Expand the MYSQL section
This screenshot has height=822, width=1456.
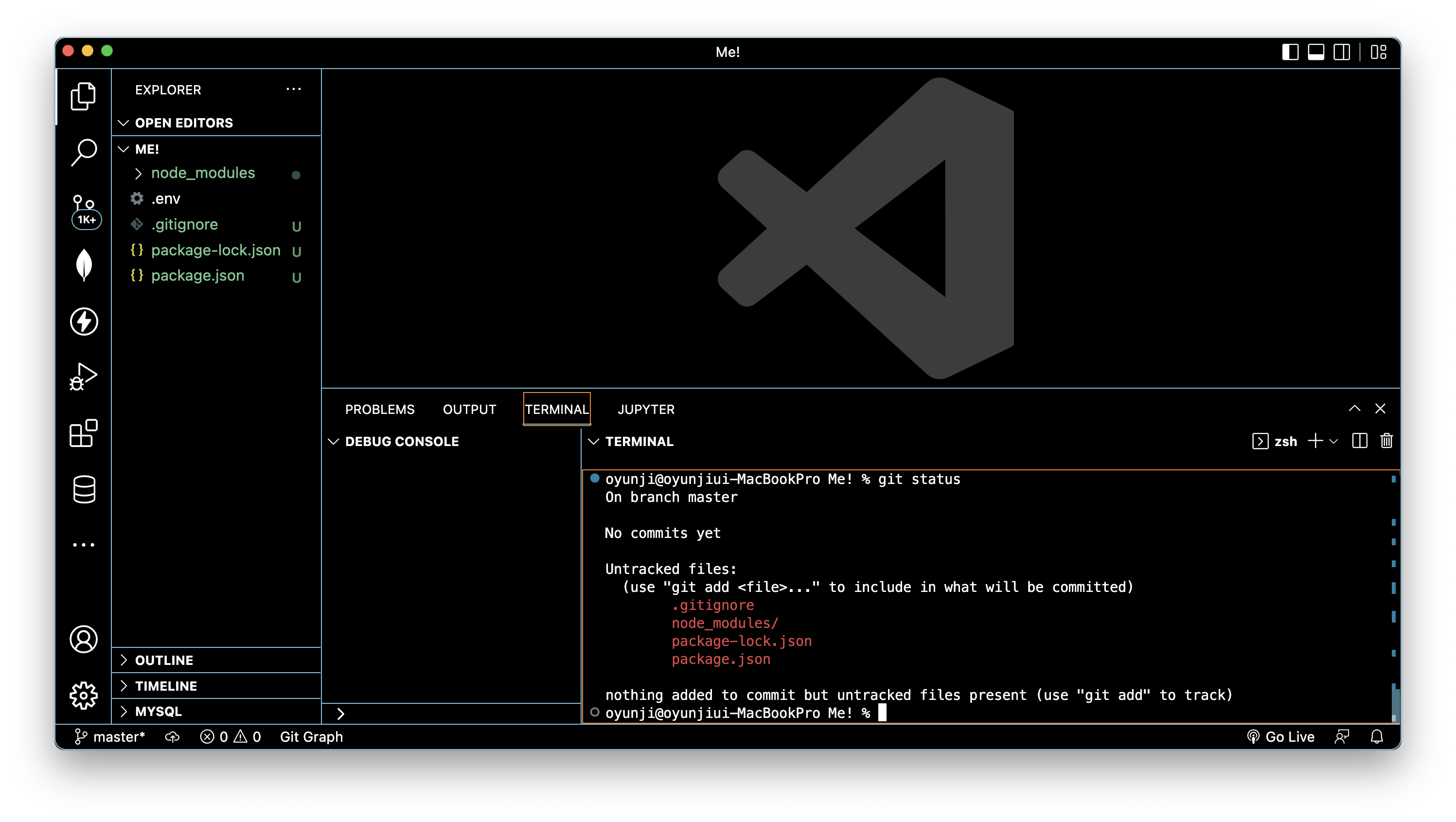tap(216, 711)
